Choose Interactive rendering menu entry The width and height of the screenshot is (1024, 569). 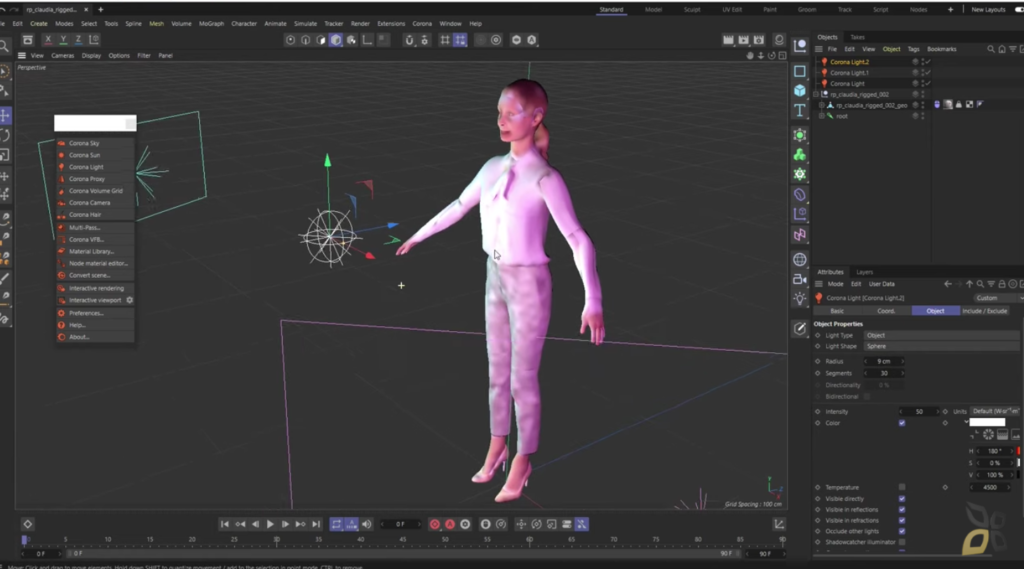[96, 288]
